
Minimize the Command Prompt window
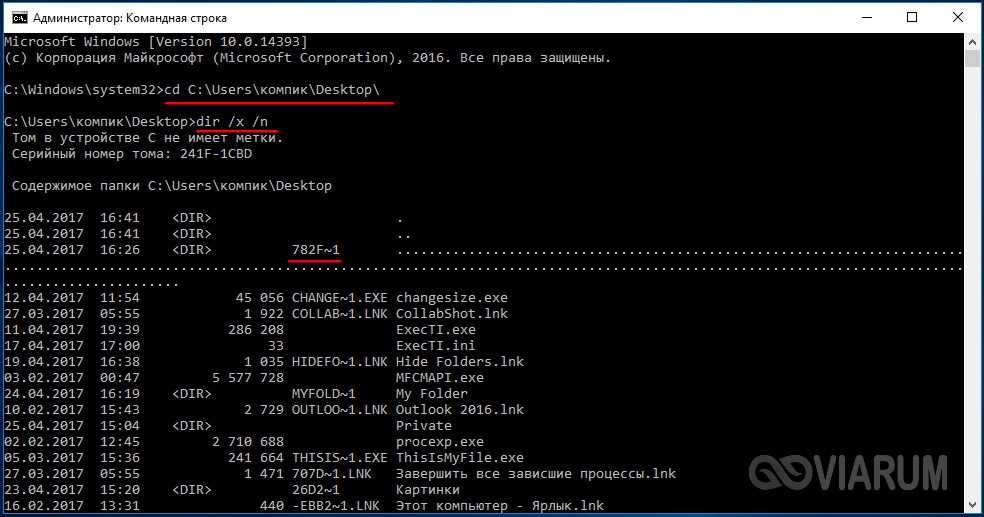867,18
